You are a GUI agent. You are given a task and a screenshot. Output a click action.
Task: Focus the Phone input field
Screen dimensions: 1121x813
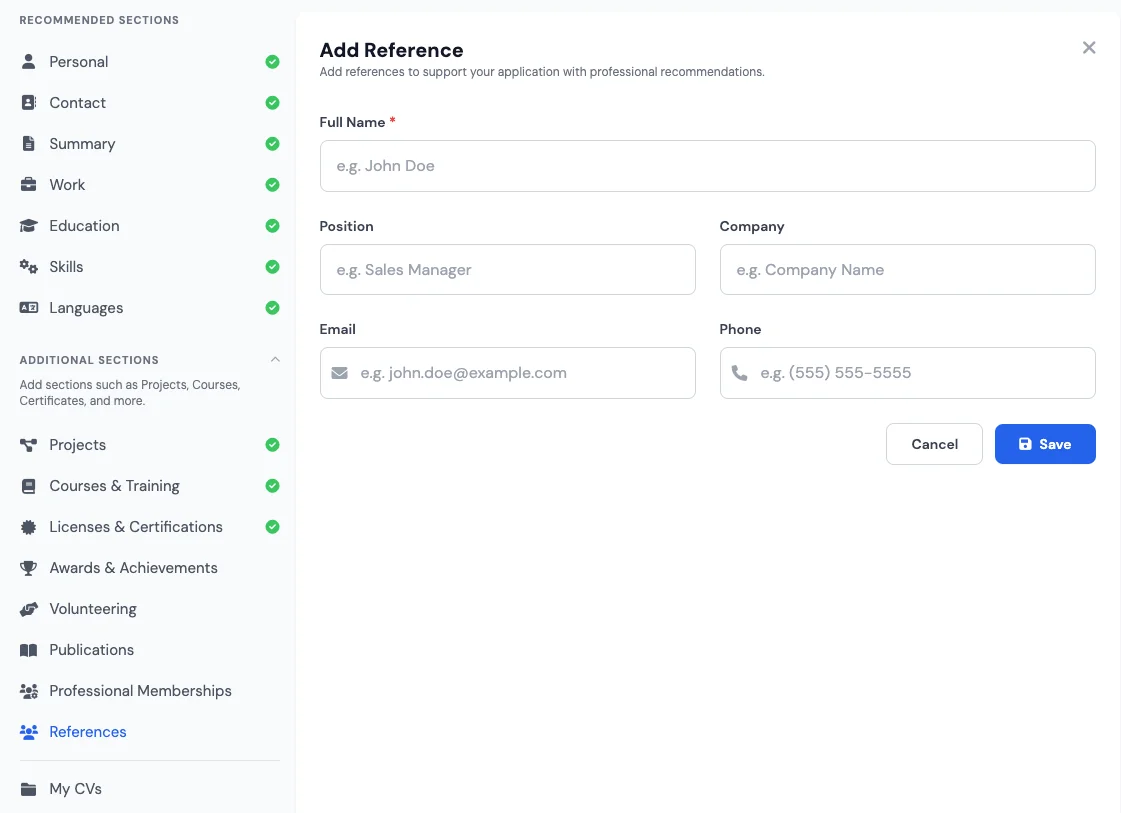907,373
